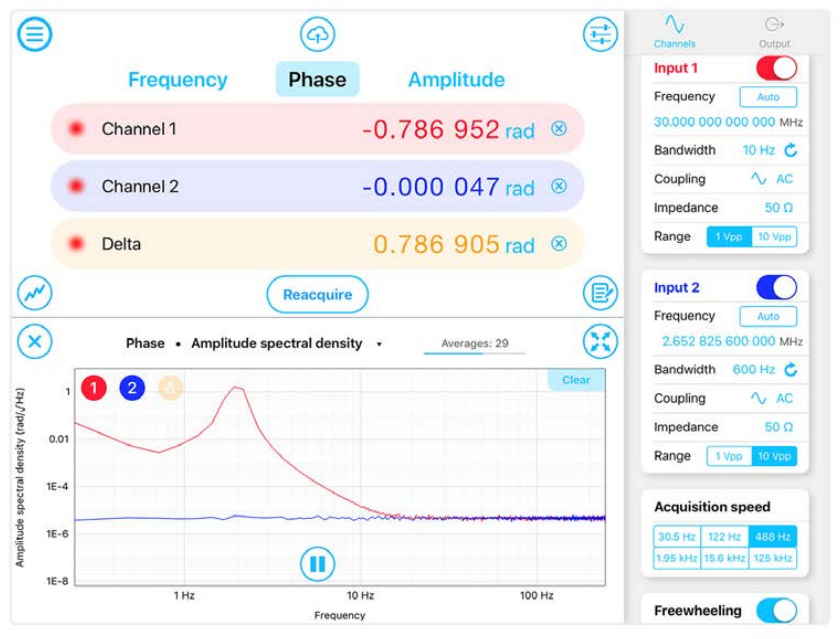The width and height of the screenshot is (840, 639).
Task: Change Input 2 coupling sine icon
Action: click(x=758, y=399)
